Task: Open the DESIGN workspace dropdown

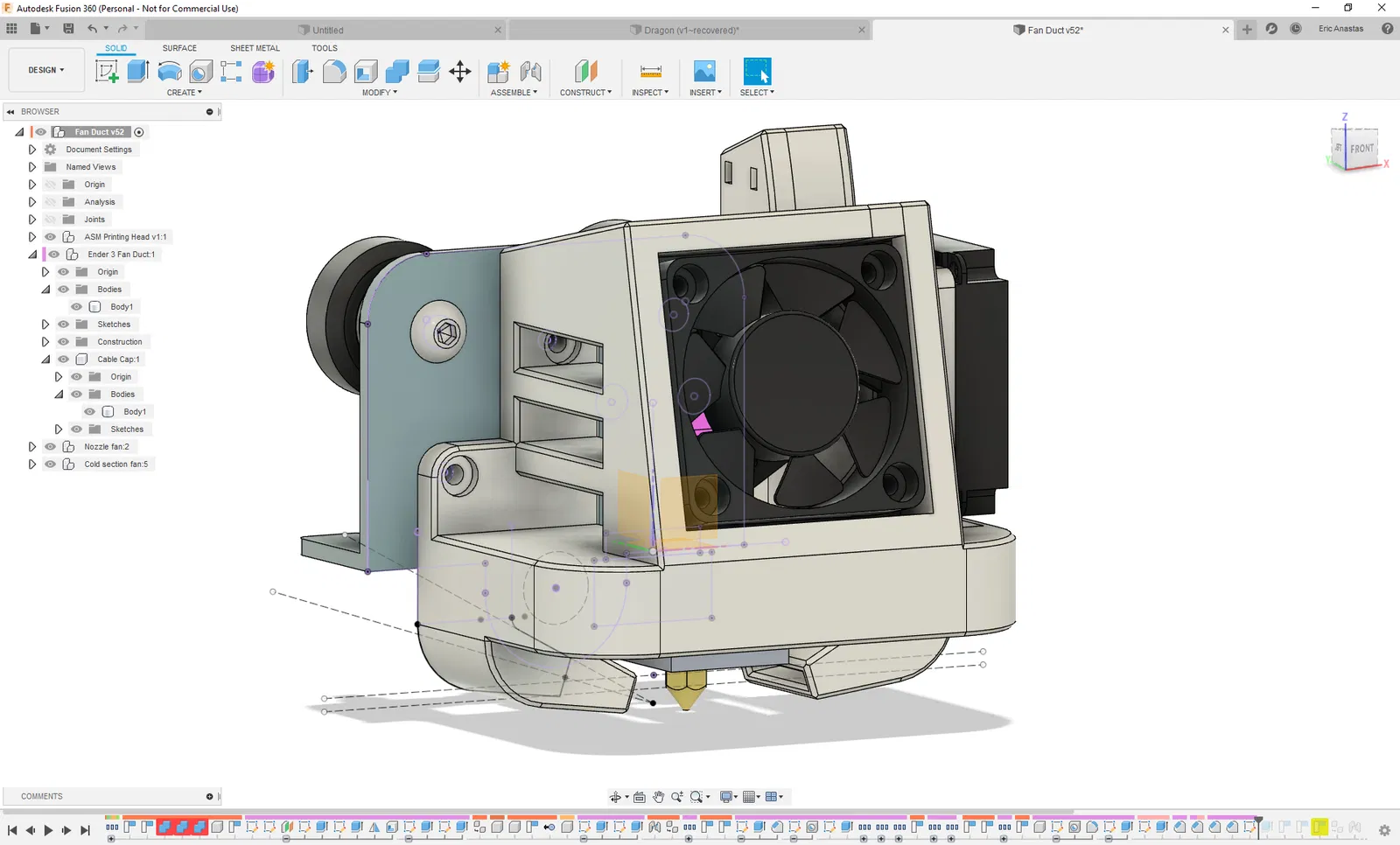Action: coord(46,70)
